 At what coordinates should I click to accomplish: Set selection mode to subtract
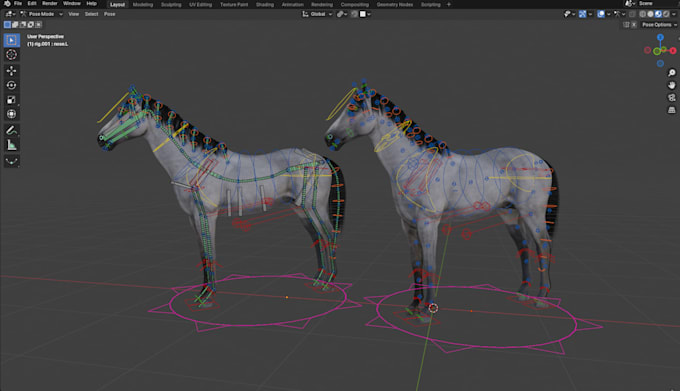click(23, 25)
